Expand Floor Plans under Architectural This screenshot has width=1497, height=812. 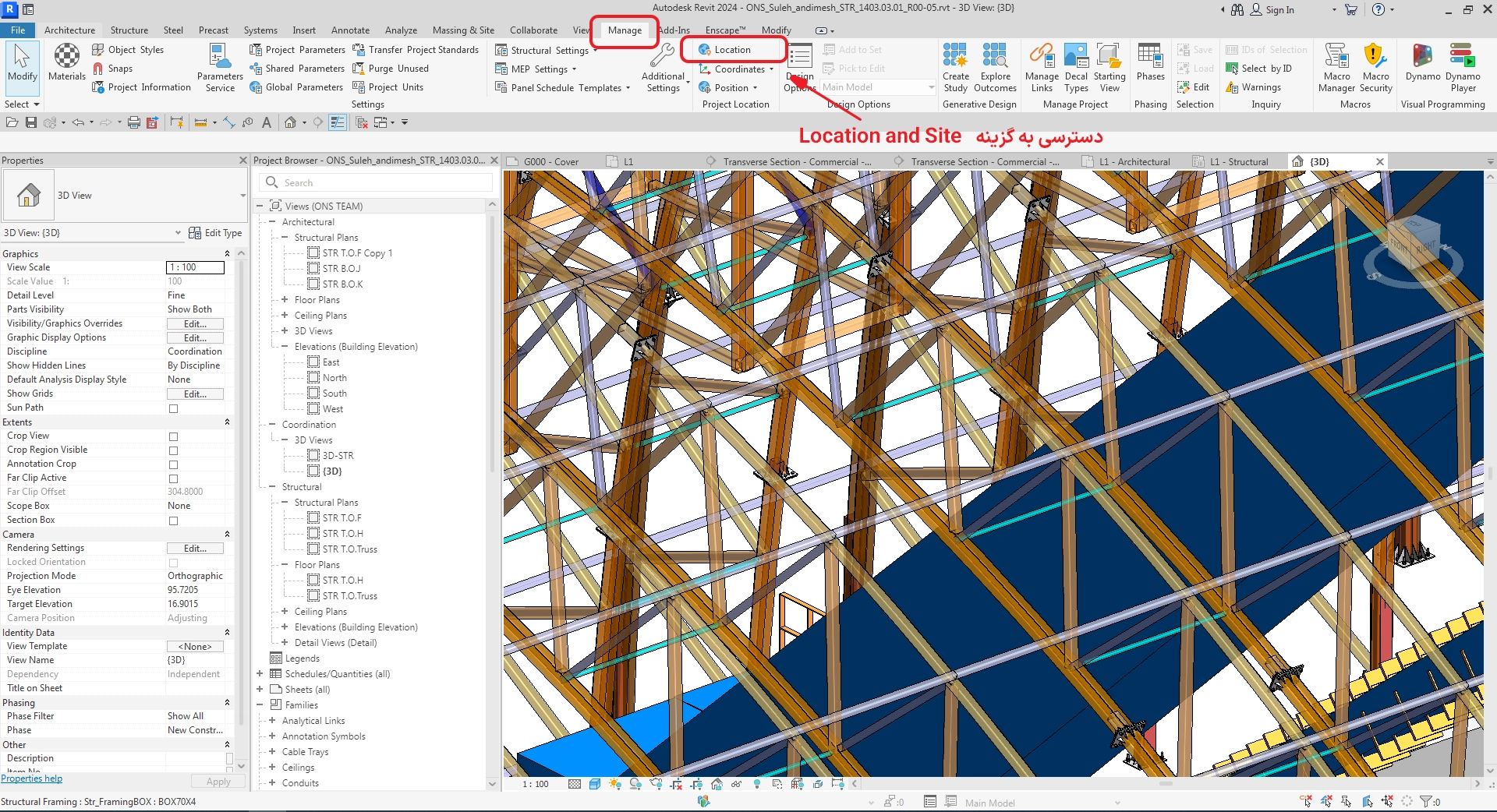(285, 300)
